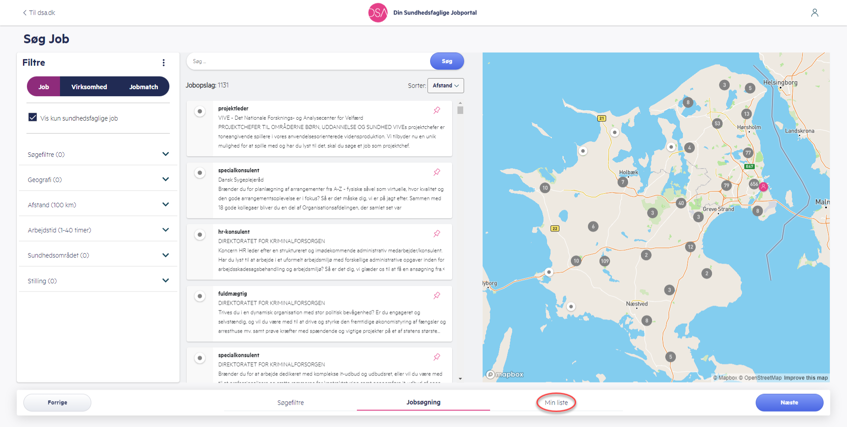
Task: Select the projektleder job radio button
Action: [x=200, y=112]
